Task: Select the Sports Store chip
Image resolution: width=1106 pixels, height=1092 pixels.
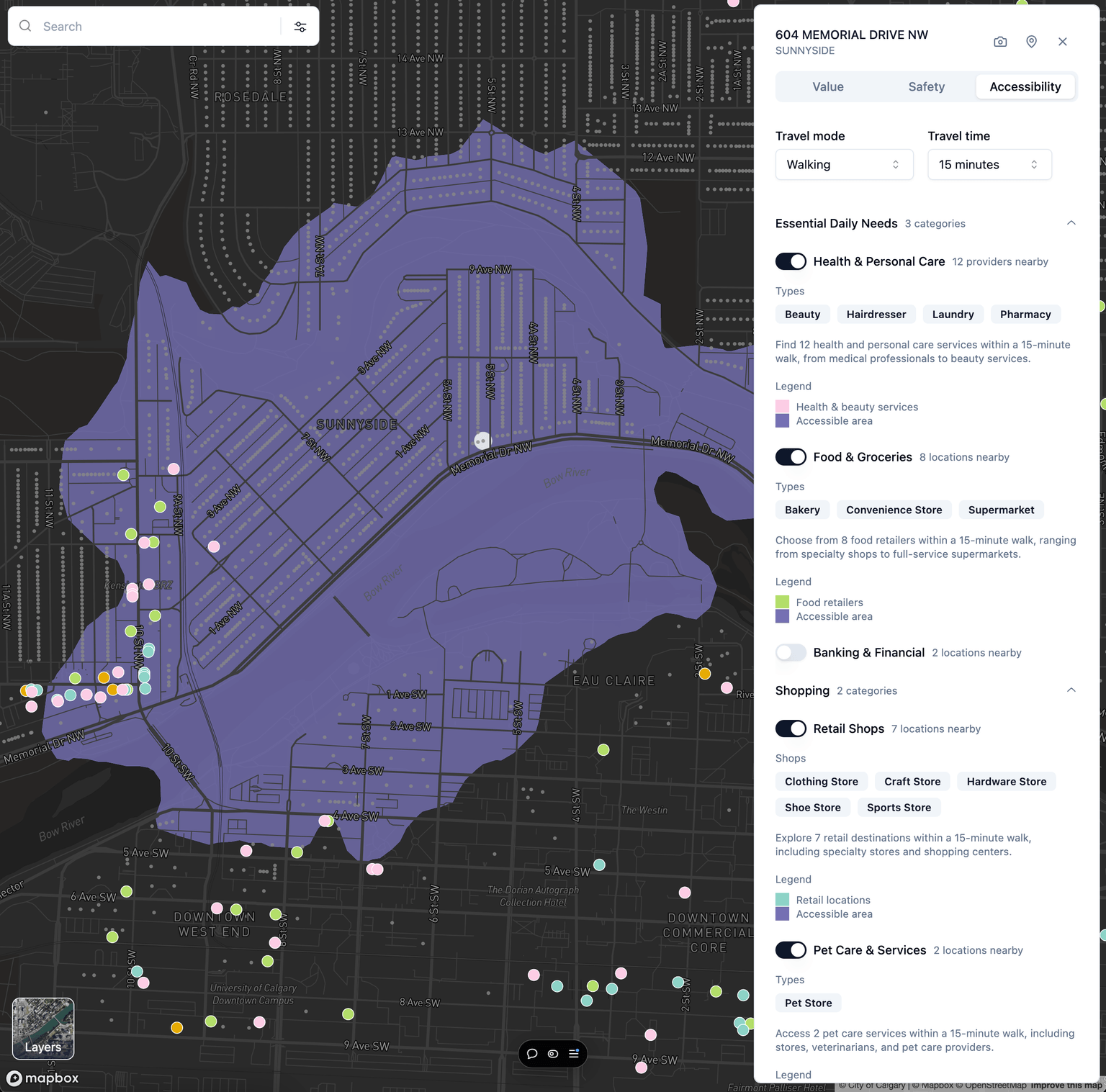Action: [x=899, y=808]
